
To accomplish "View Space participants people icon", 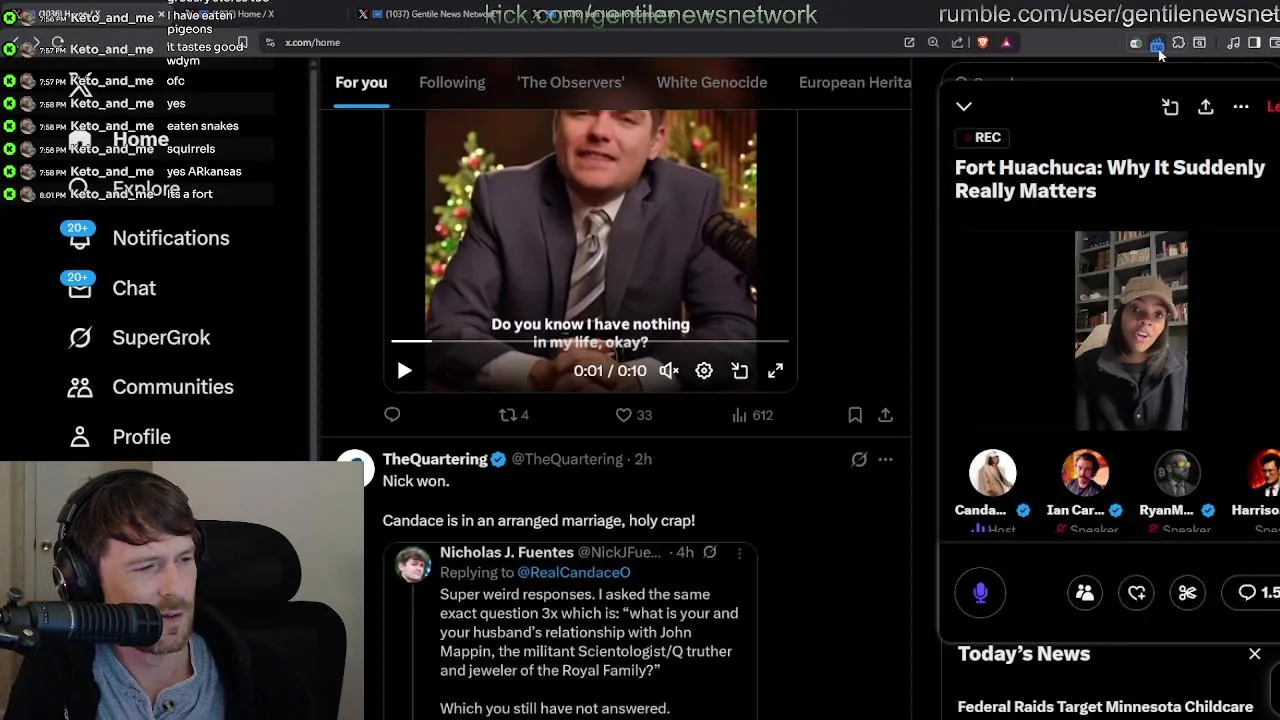I will click(x=1085, y=593).
